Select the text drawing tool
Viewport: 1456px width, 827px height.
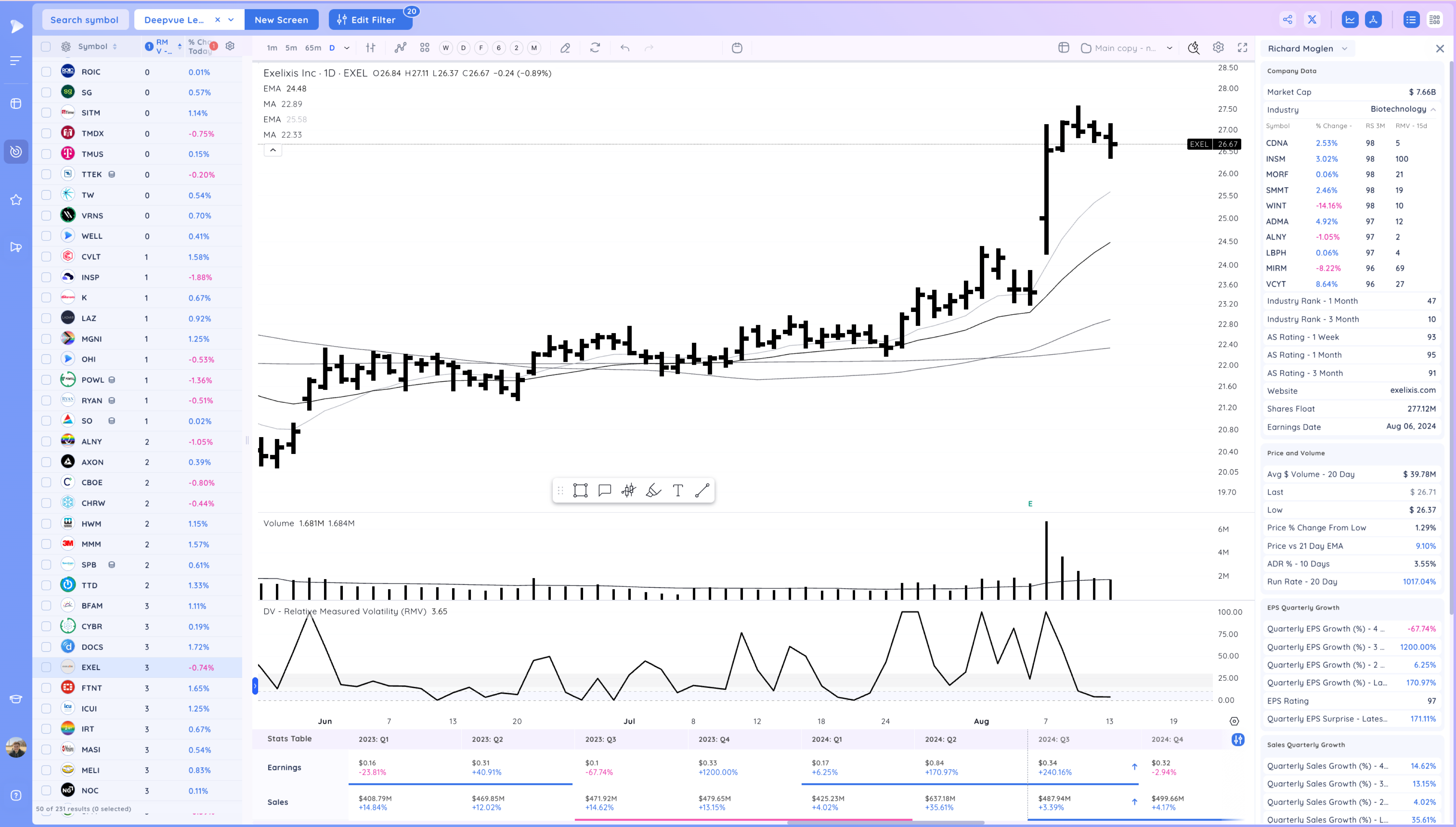pyautogui.click(x=677, y=490)
